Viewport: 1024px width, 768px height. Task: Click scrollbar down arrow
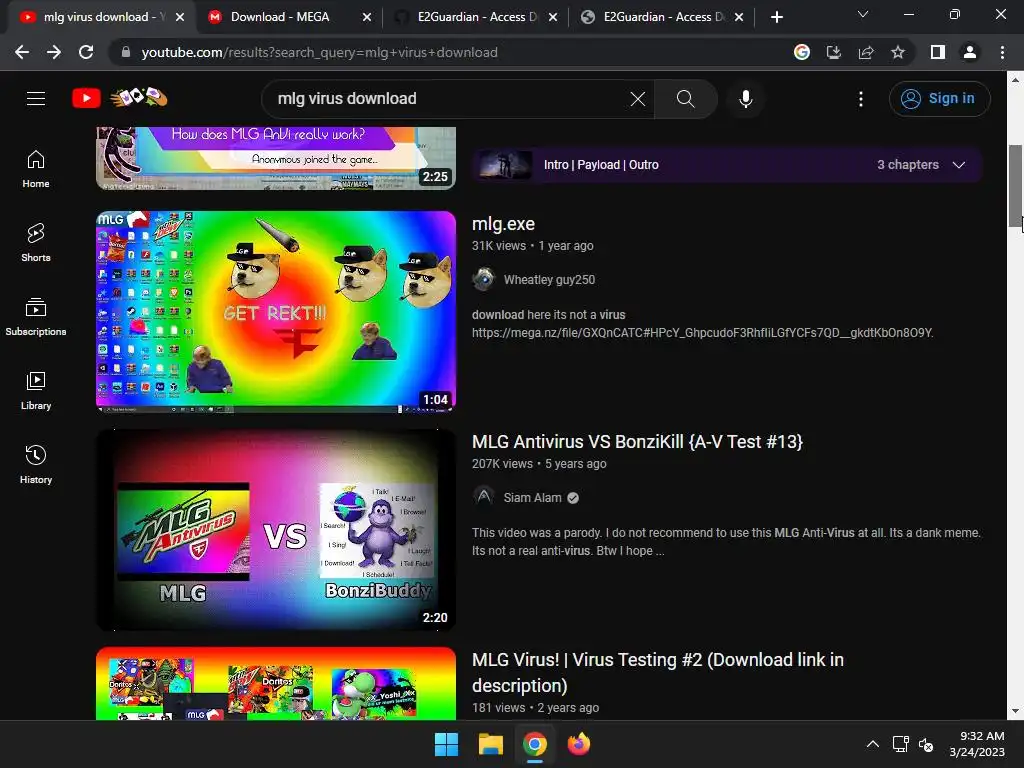(1015, 711)
